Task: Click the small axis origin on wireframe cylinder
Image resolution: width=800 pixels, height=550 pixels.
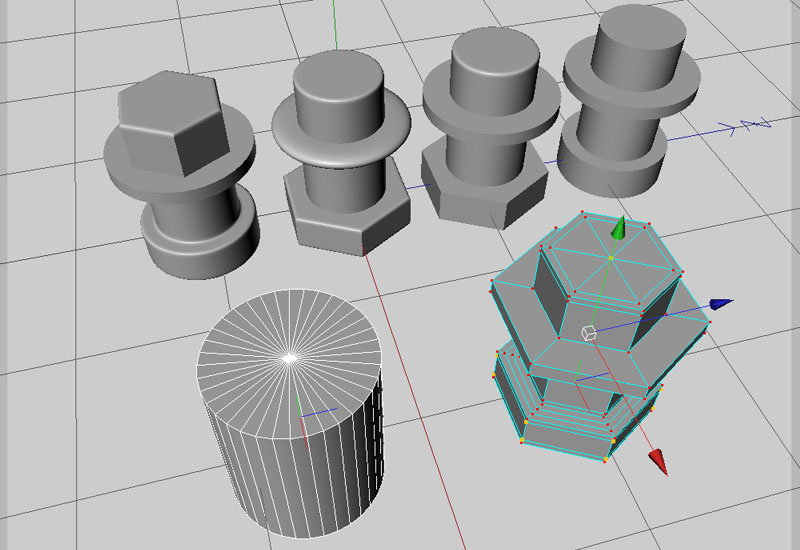Action: 302,415
